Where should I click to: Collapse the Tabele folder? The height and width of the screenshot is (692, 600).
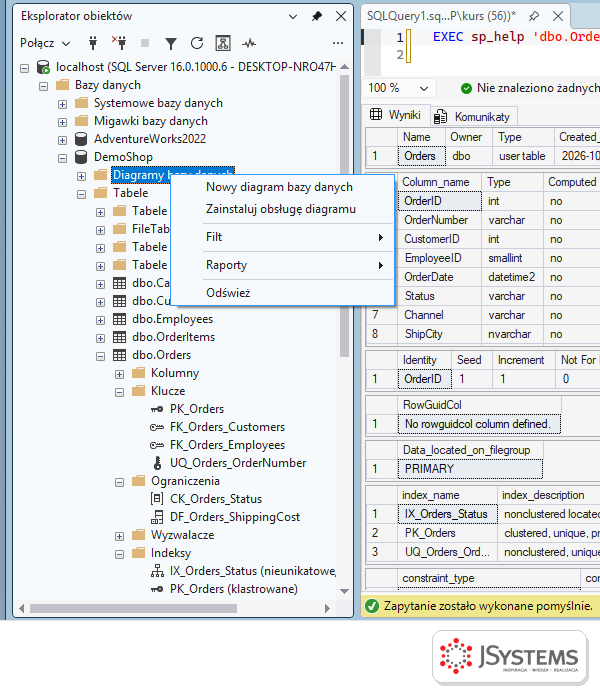82,194
